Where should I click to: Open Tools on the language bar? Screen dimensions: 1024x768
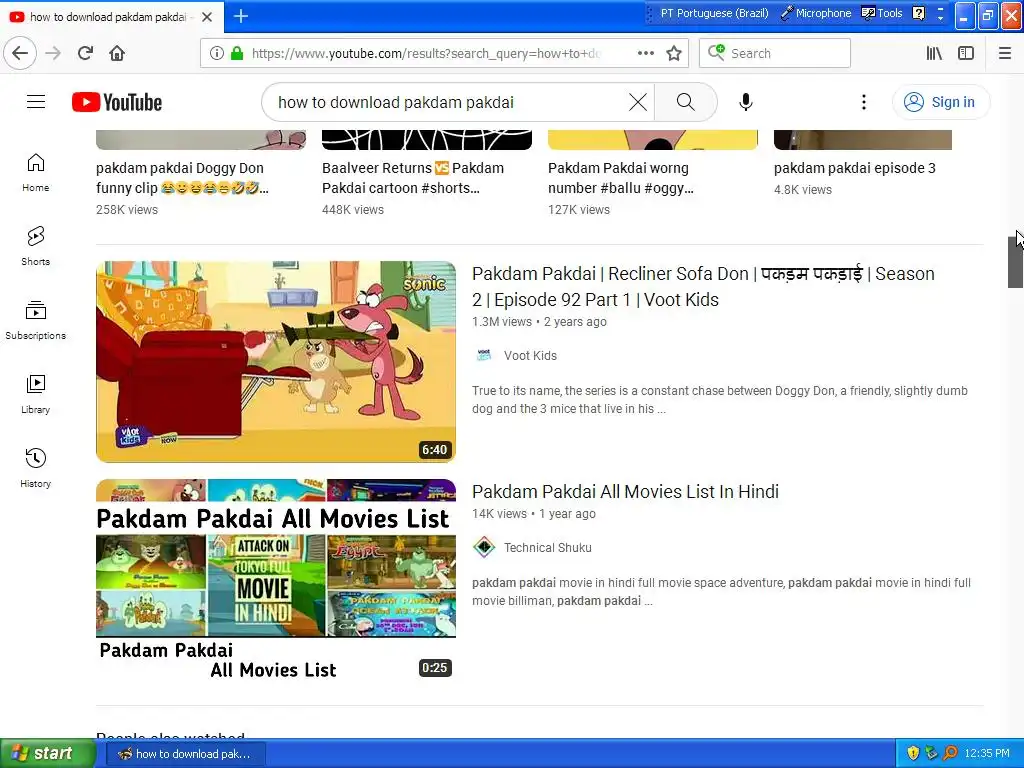pyautogui.click(x=882, y=13)
